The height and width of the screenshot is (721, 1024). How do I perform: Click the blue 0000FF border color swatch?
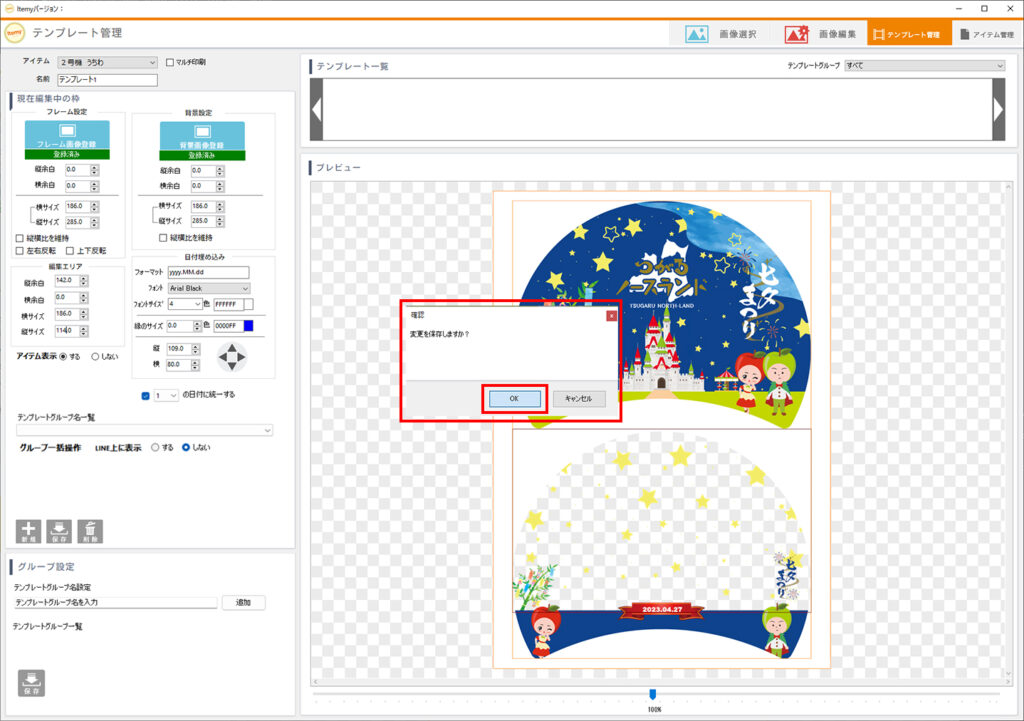[249, 326]
